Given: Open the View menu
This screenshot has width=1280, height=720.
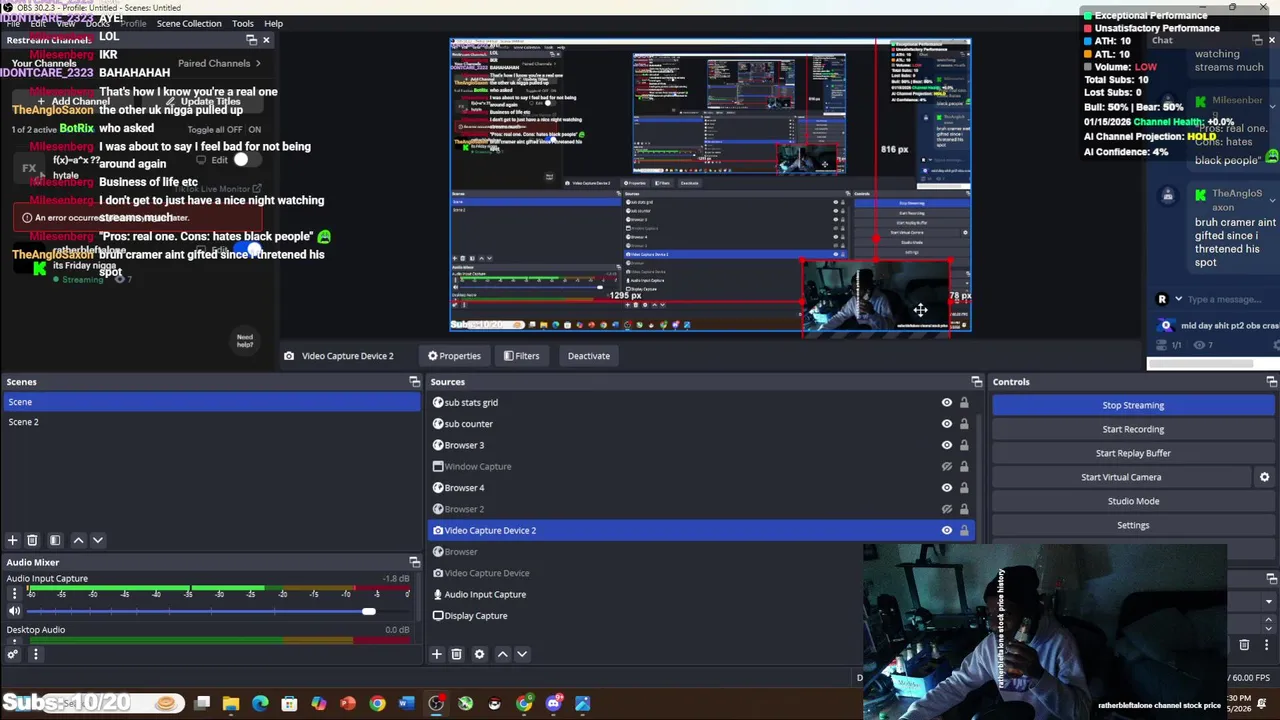Looking at the screenshot, I should 65,23.
